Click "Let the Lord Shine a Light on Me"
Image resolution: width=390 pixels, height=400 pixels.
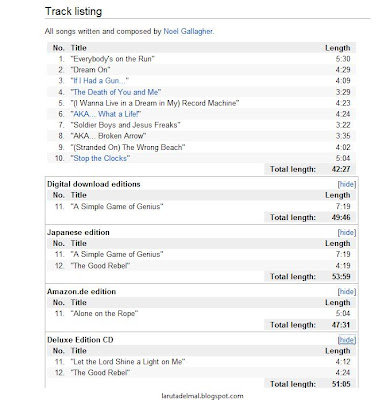128,362
